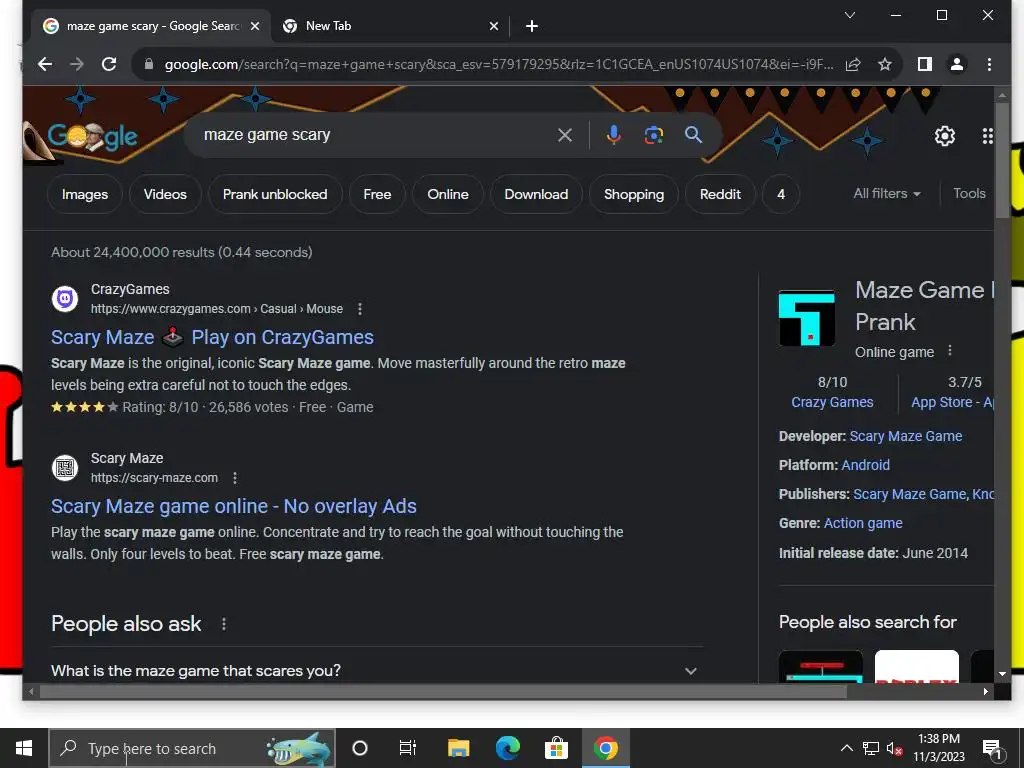Apply the Reddit filter chip

coord(720,194)
